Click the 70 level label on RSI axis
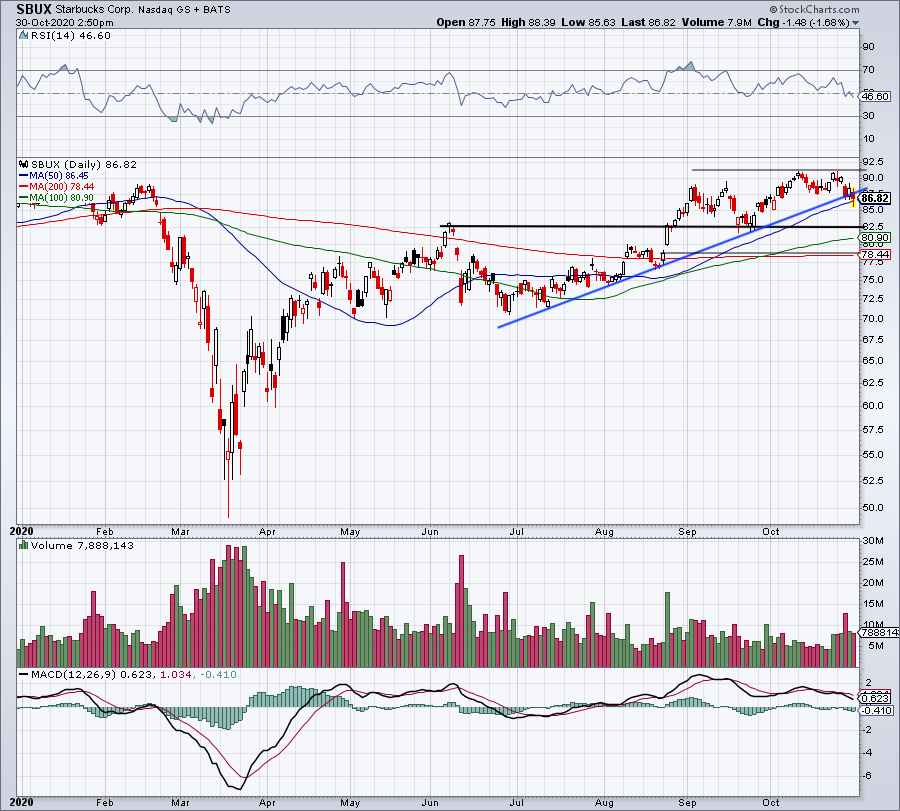 coord(869,70)
